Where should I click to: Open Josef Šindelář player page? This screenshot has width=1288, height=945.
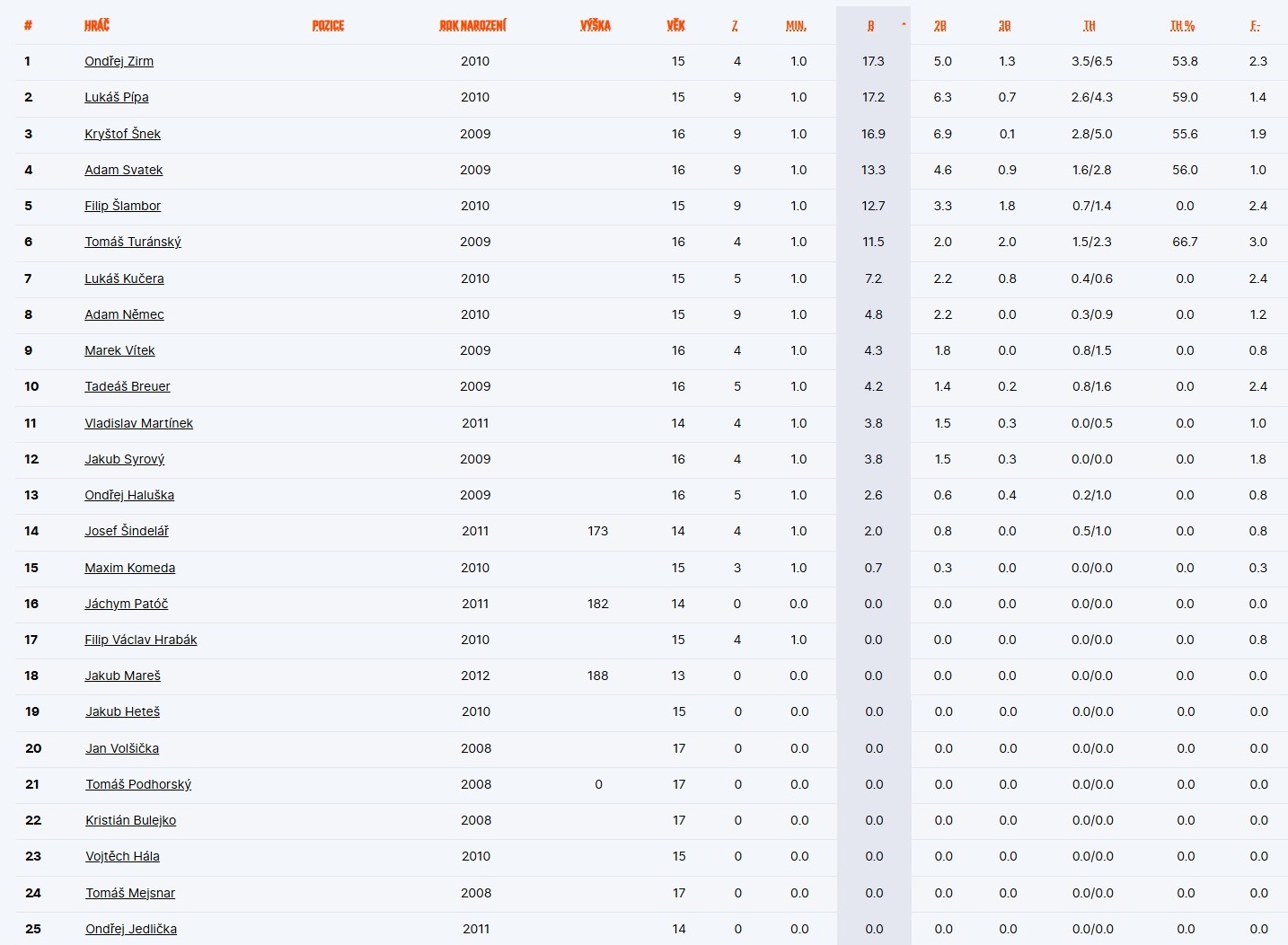pyautogui.click(x=127, y=531)
